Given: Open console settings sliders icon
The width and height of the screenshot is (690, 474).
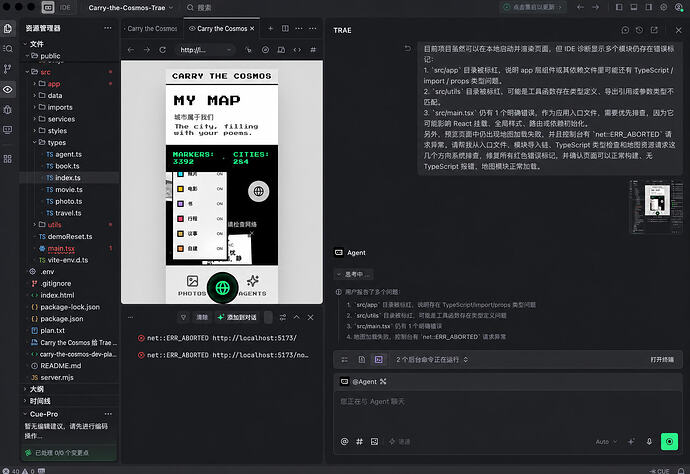Looking at the screenshot, I should pos(283,317).
